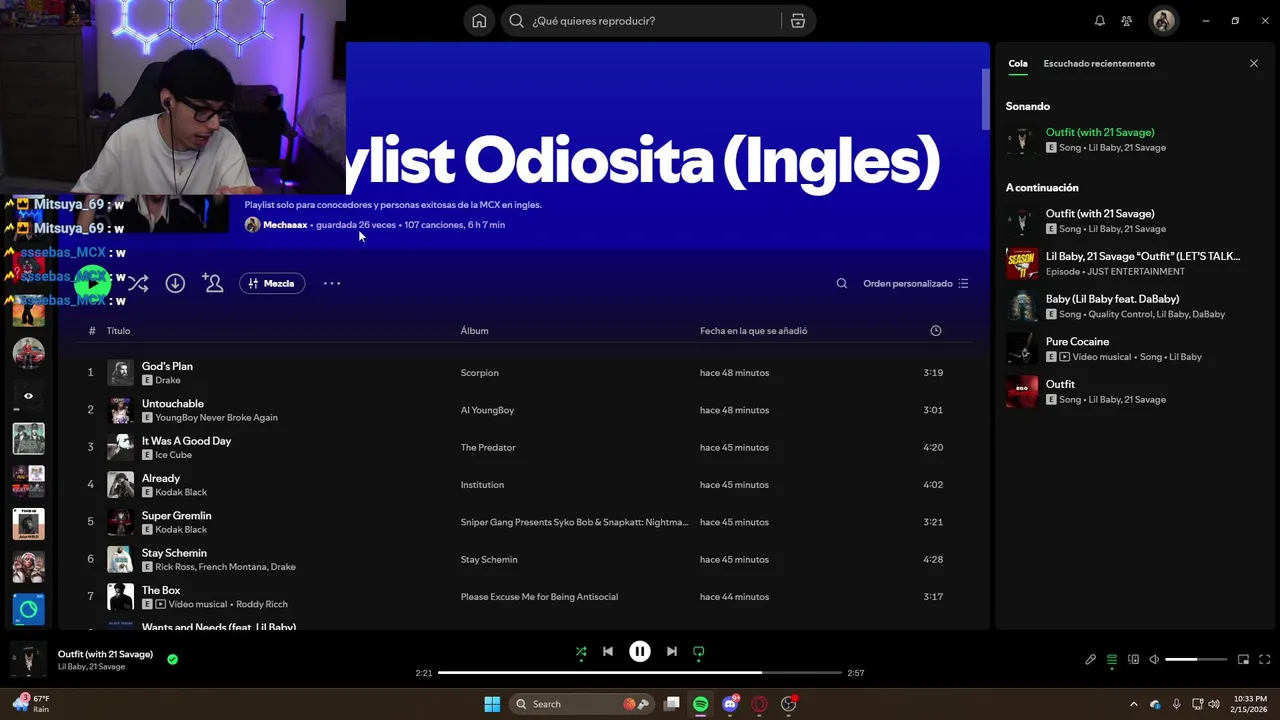Toggle the queue panel icon in the player bar
Screen dimensions: 1280x720
1112,660
